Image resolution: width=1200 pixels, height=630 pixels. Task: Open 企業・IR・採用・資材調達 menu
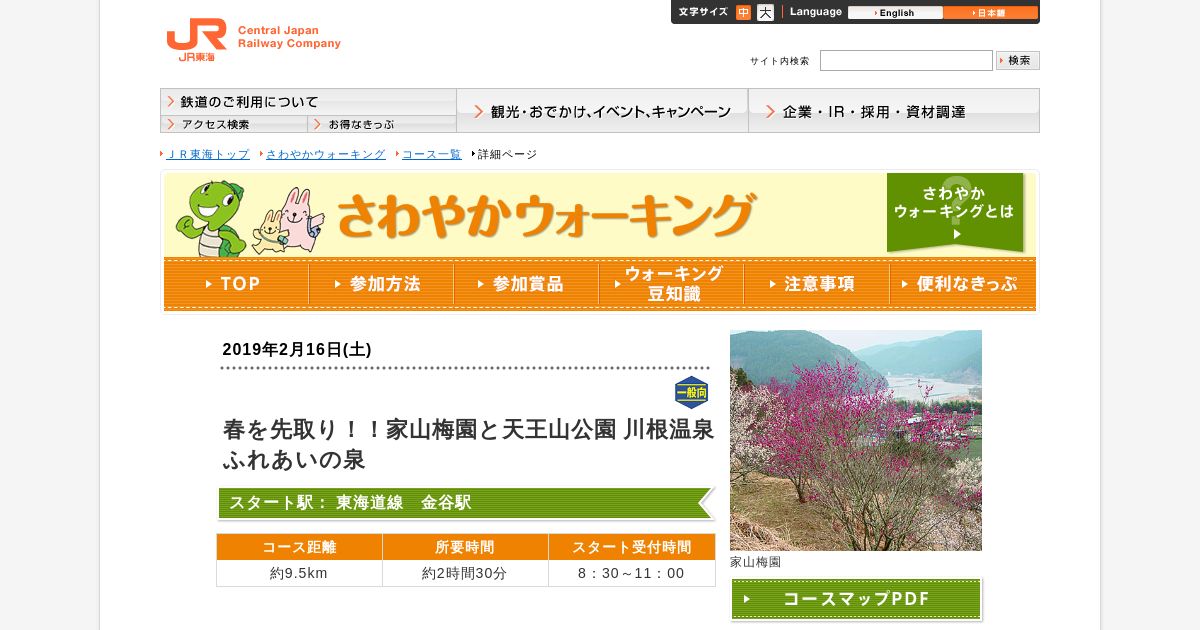coord(894,111)
